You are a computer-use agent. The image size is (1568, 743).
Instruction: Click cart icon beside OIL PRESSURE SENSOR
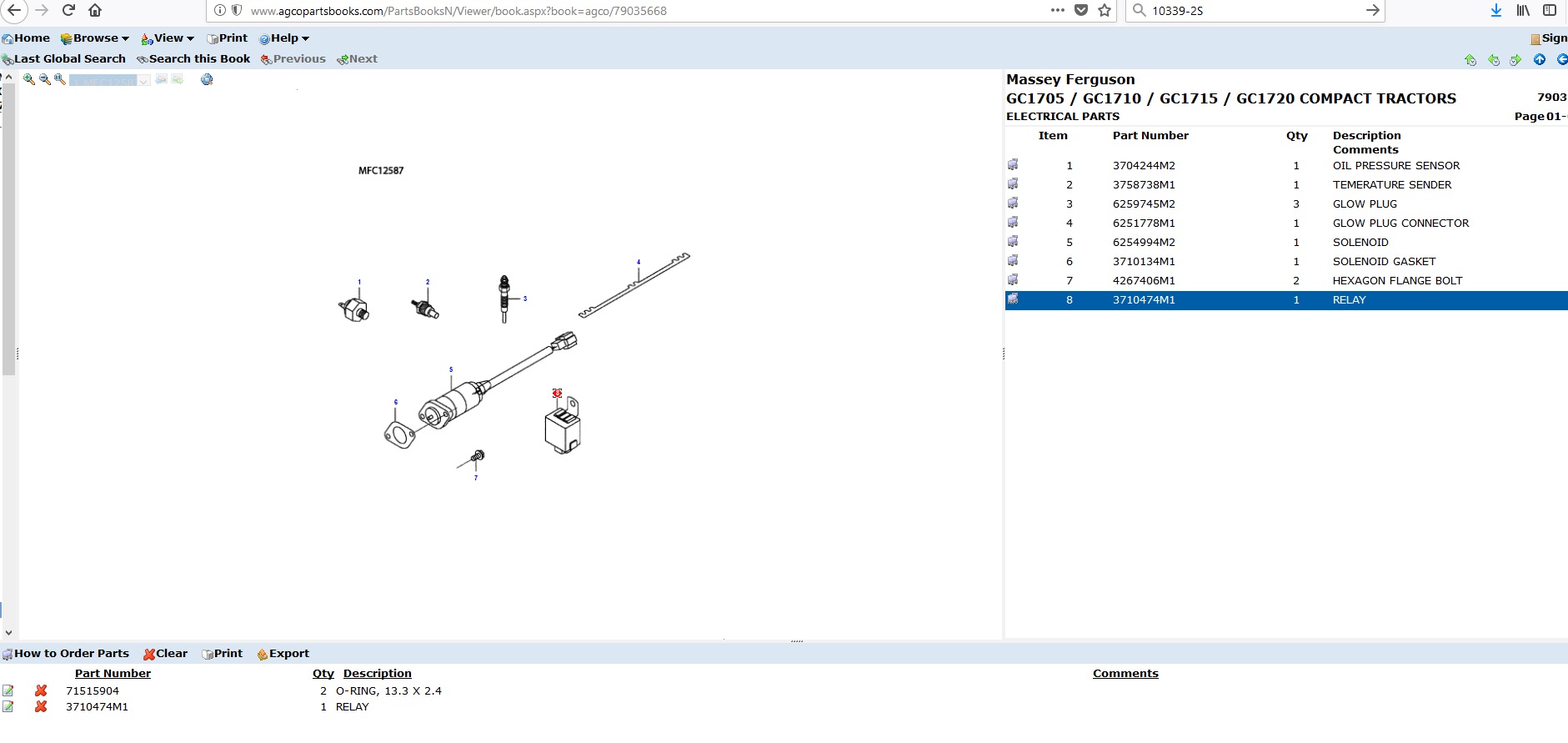click(x=1013, y=165)
